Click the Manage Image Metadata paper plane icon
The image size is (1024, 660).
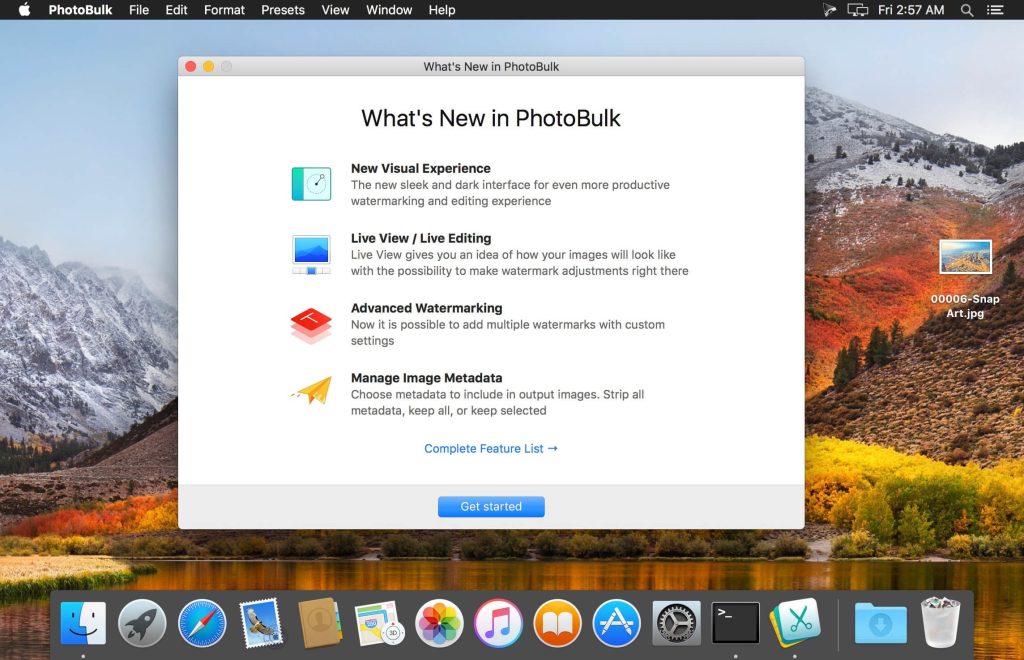[x=311, y=391]
